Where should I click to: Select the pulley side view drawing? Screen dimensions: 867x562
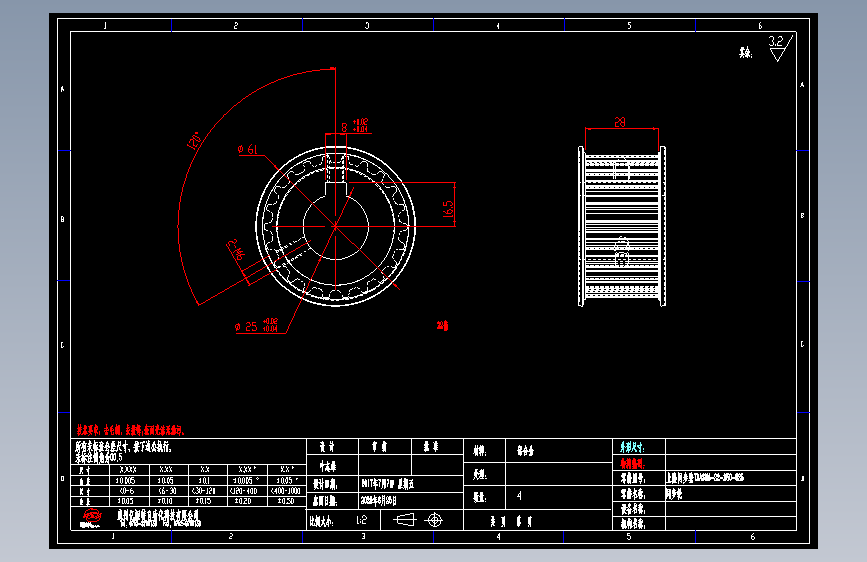pyautogui.click(x=622, y=226)
